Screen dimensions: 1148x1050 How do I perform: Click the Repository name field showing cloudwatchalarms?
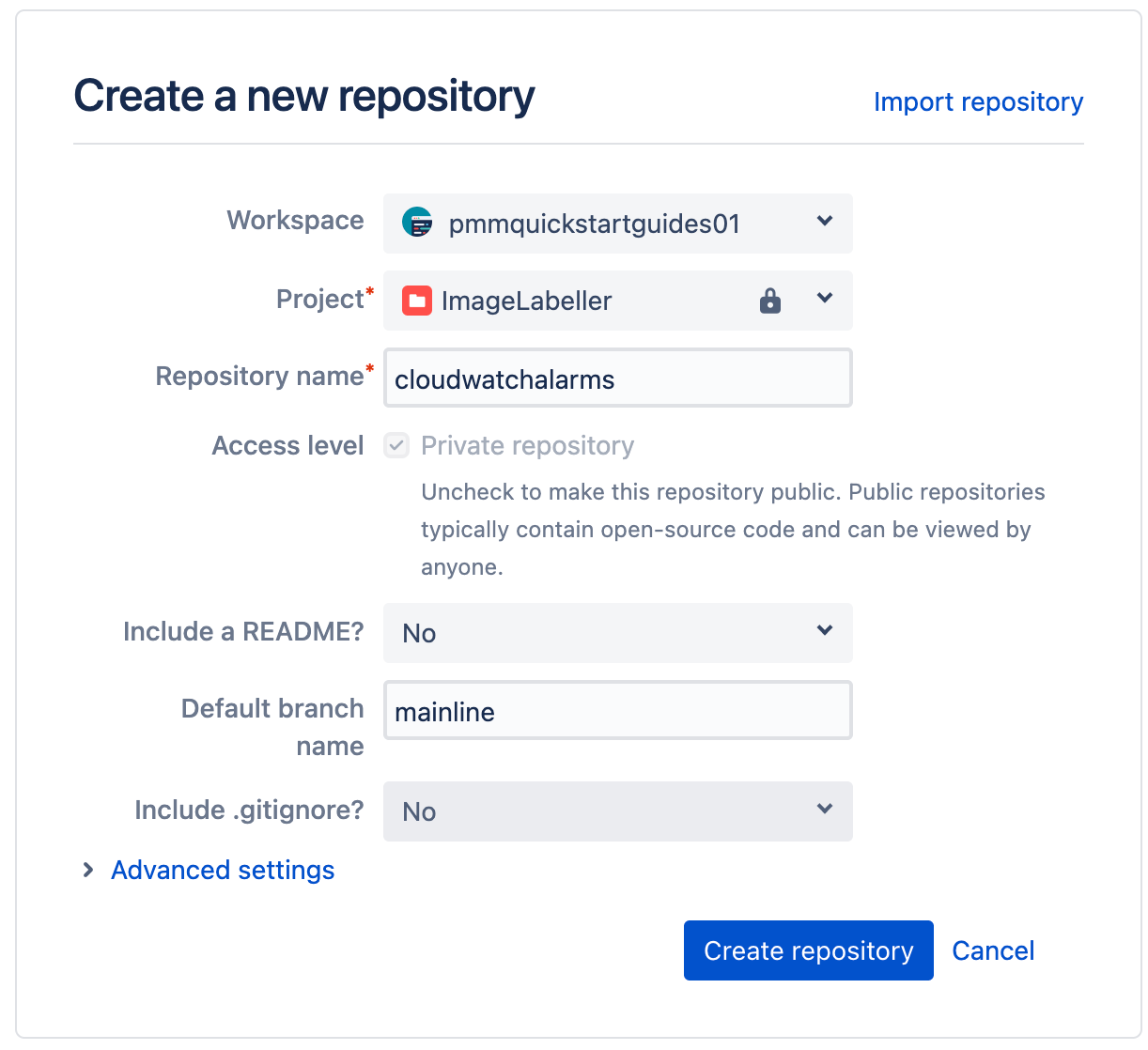tap(617, 378)
